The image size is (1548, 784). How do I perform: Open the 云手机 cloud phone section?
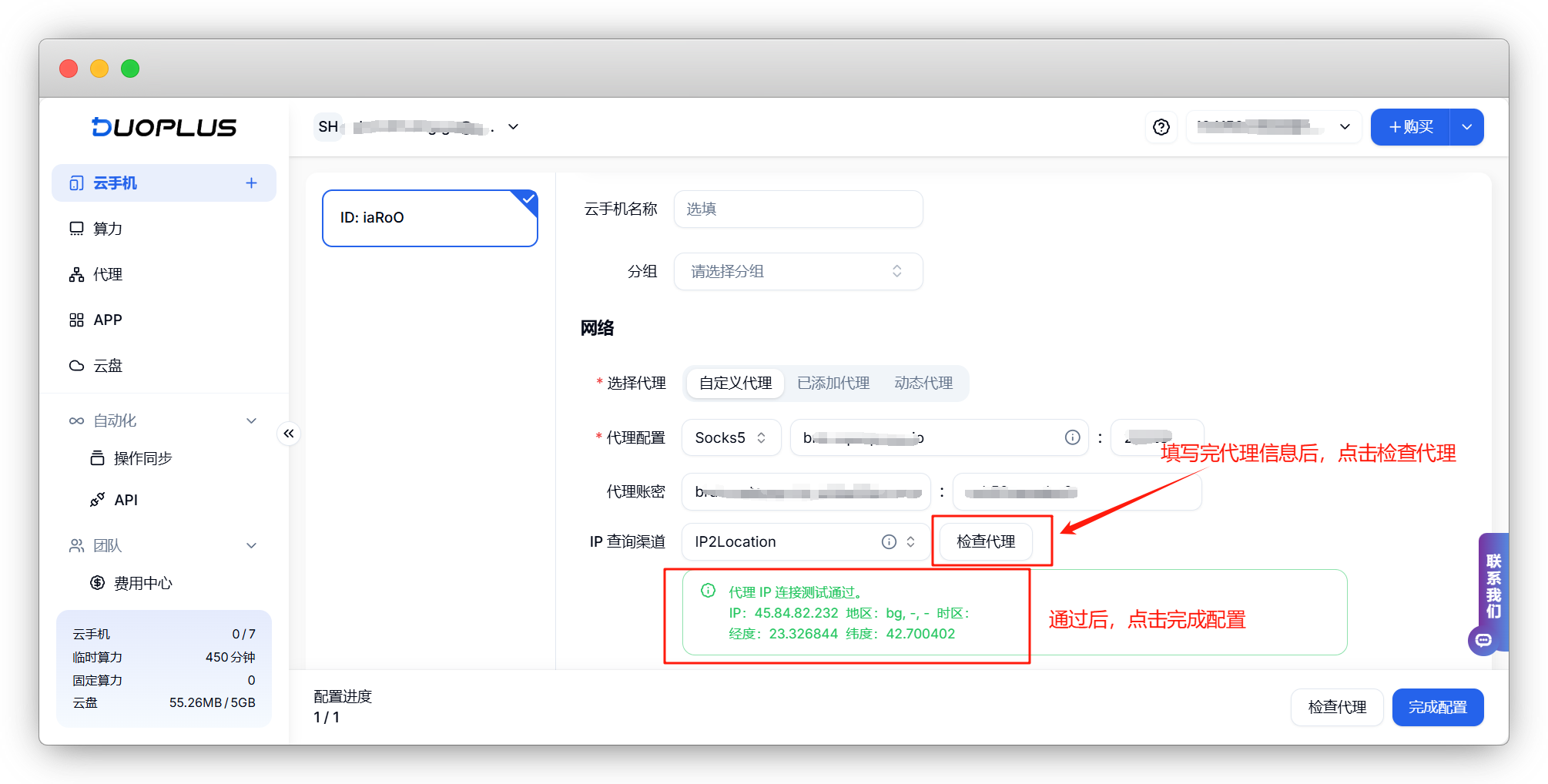tap(164, 183)
